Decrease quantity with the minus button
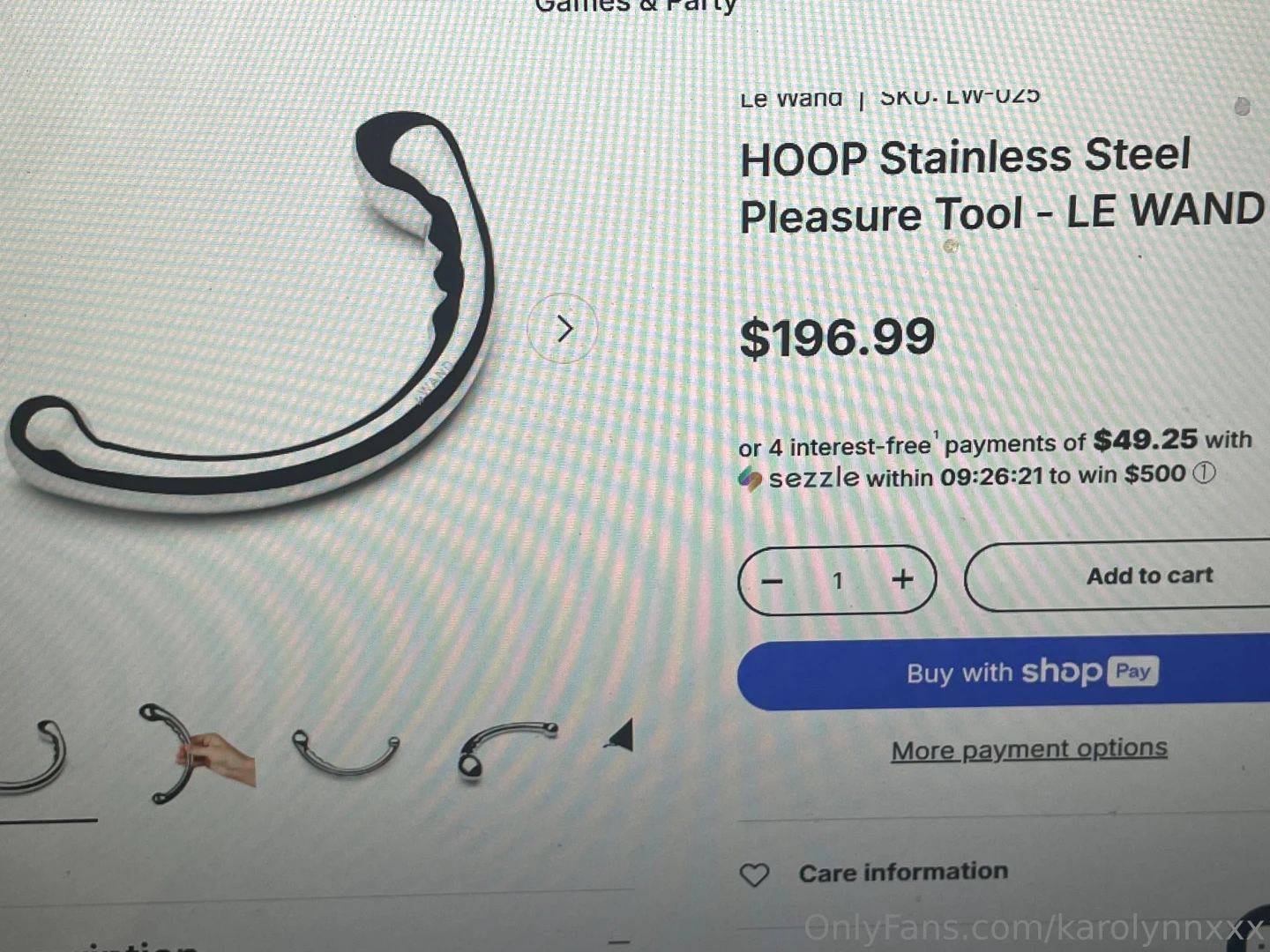1270x952 pixels. pyautogui.click(x=773, y=581)
